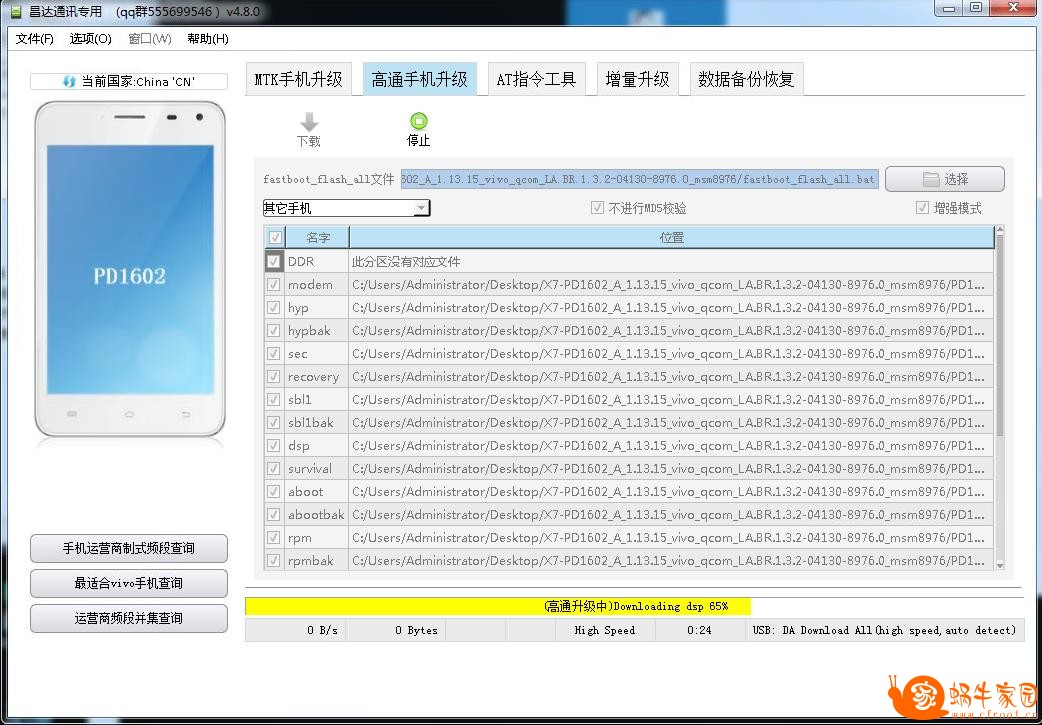This screenshot has width=1042, height=725.
Task: Open the 其它手机 dropdown
Action: [x=346, y=208]
